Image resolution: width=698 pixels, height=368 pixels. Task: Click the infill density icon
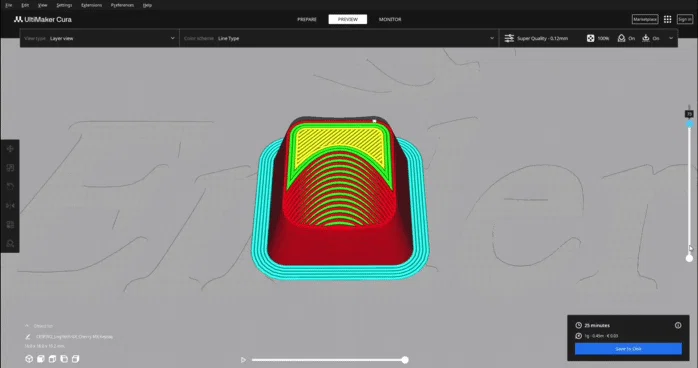590,38
